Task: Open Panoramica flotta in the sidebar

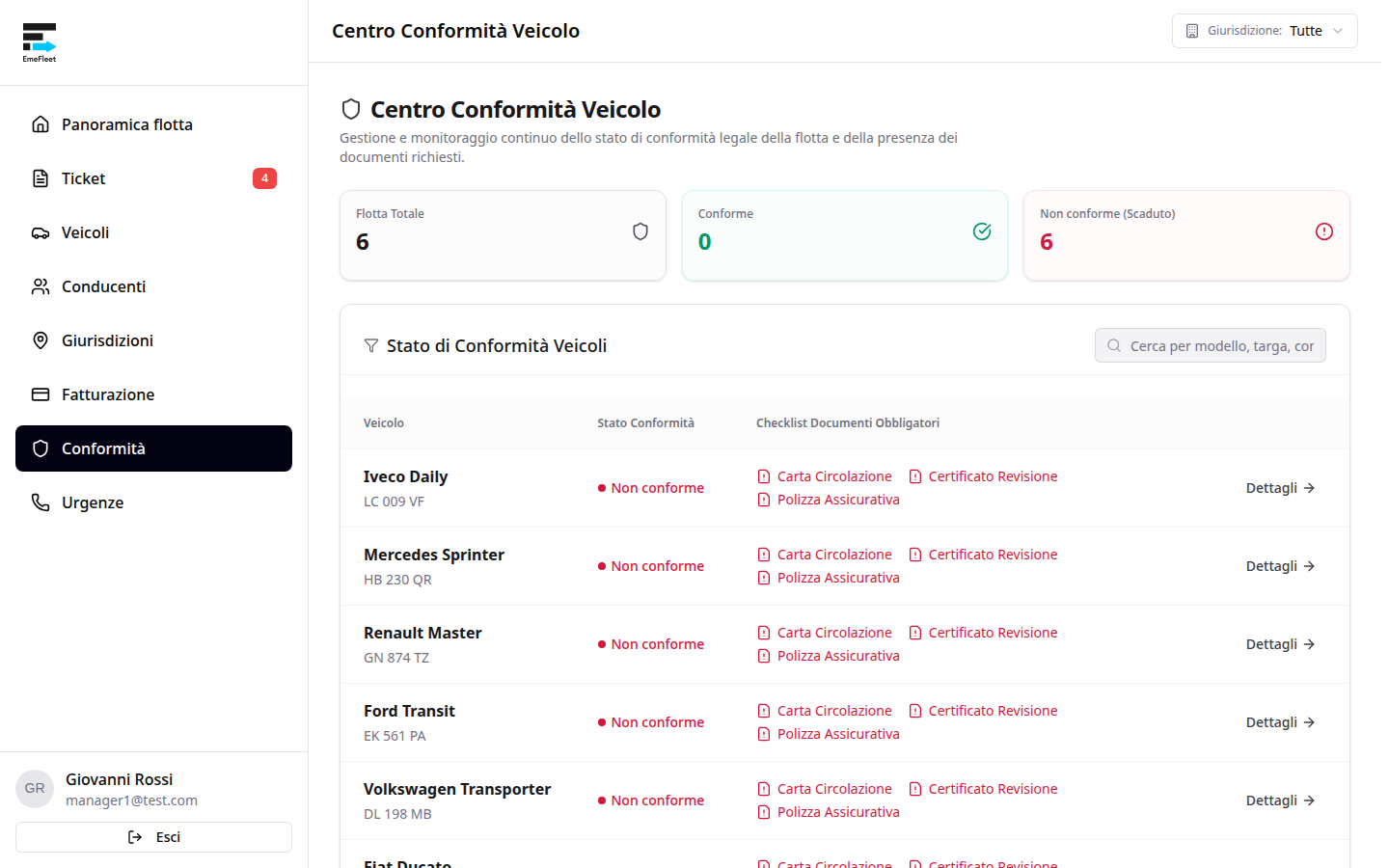Action: tap(153, 124)
